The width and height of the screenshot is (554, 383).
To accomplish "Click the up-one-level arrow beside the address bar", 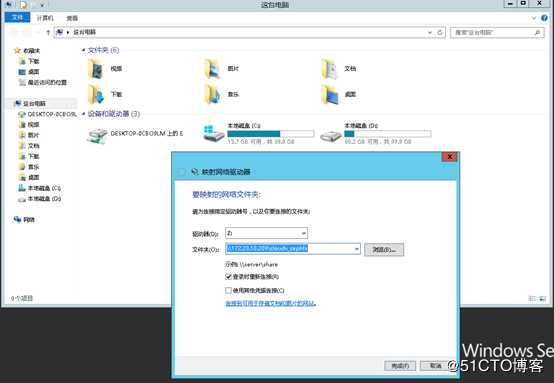I will click(48, 33).
